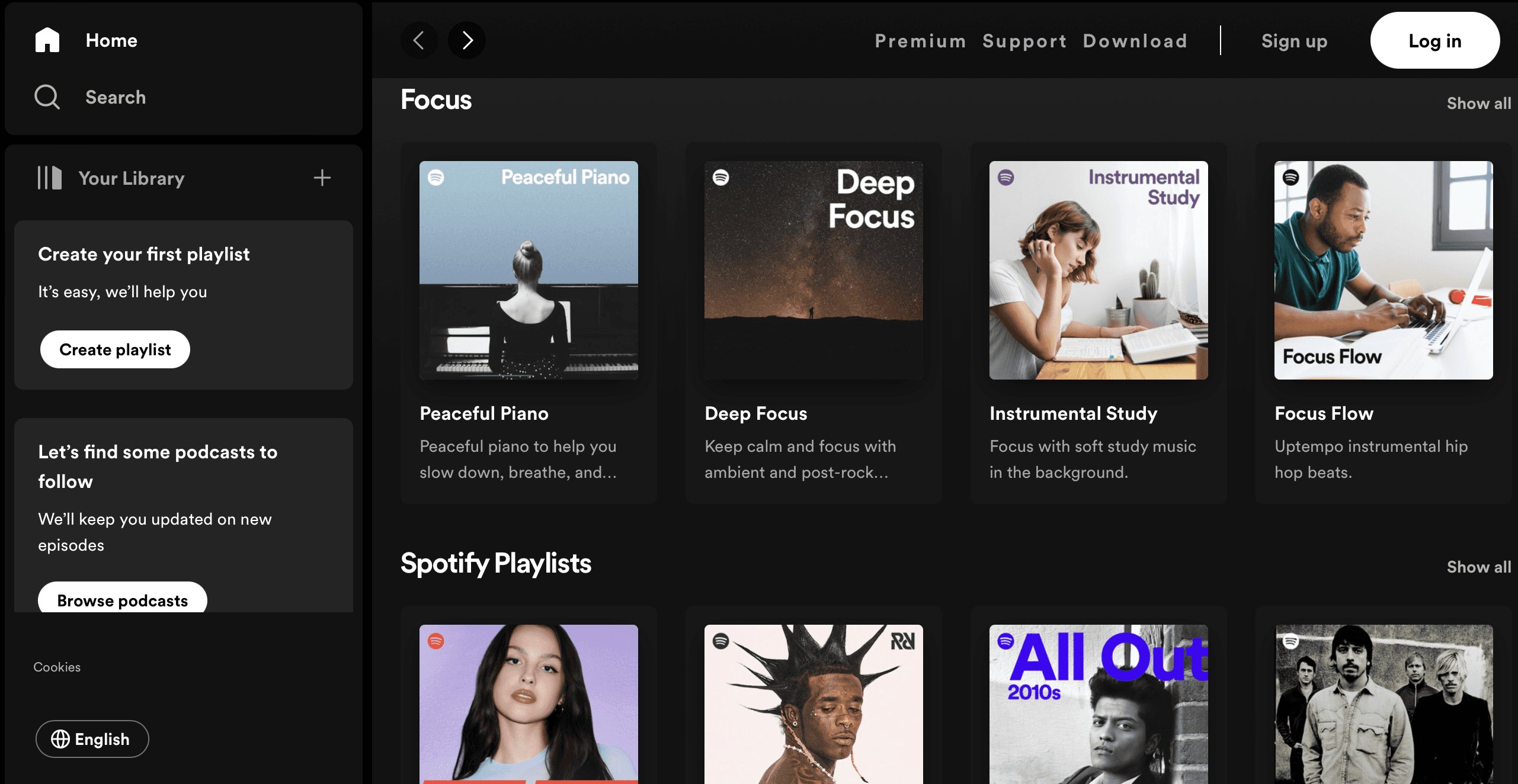Image resolution: width=1518 pixels, height=784 pixels.
Task: Open the Search menu item
Action: click(90, 97)
